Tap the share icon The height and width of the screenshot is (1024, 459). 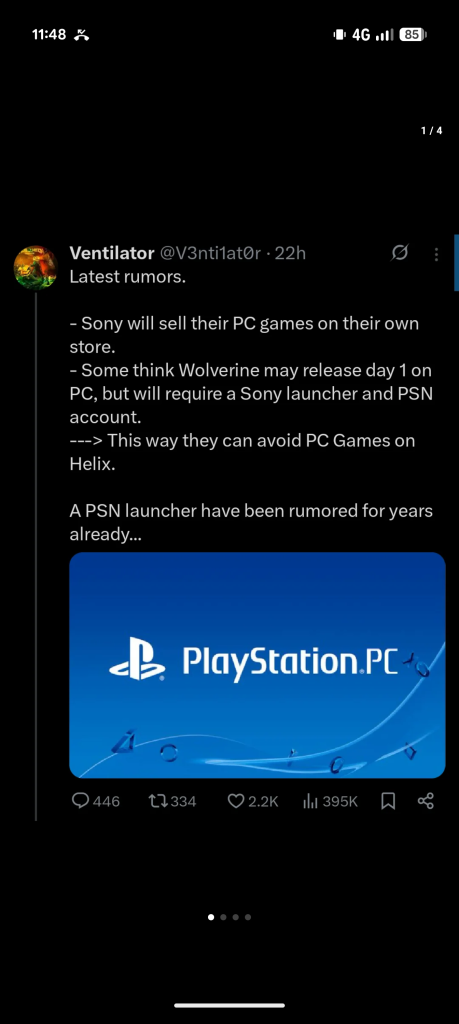pyautogui.click(x=426, y=801)
